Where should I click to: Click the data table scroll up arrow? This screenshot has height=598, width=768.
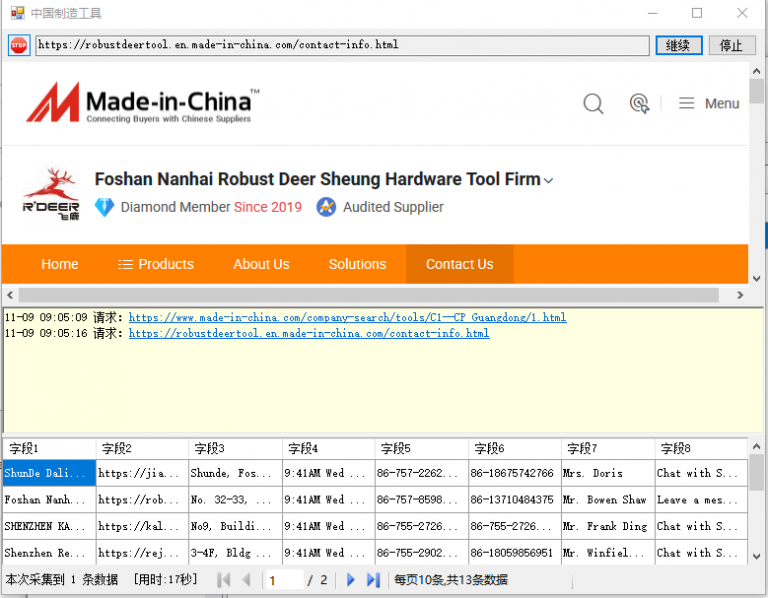click(x=756, y=446)
